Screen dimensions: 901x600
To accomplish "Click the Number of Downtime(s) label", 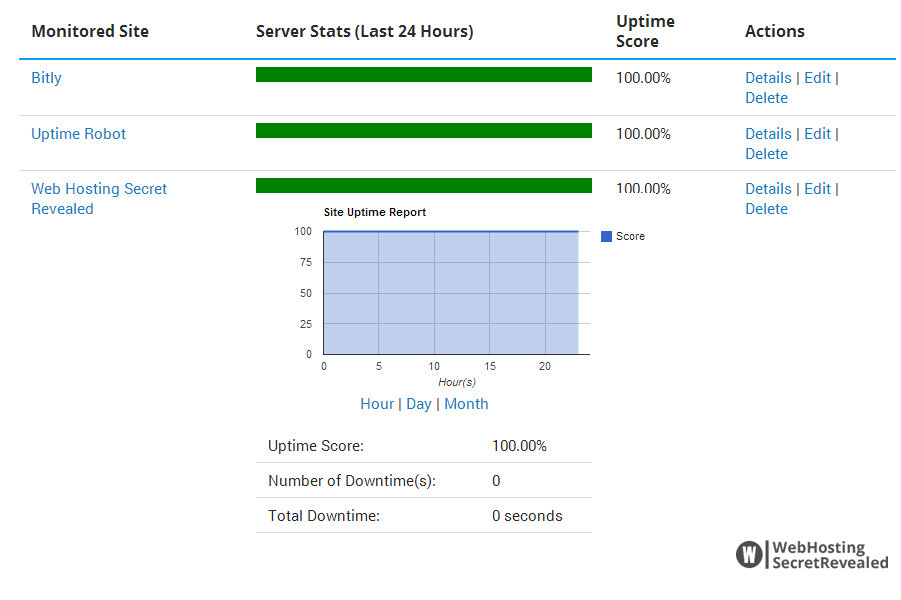I will click(x=352, y=481).
